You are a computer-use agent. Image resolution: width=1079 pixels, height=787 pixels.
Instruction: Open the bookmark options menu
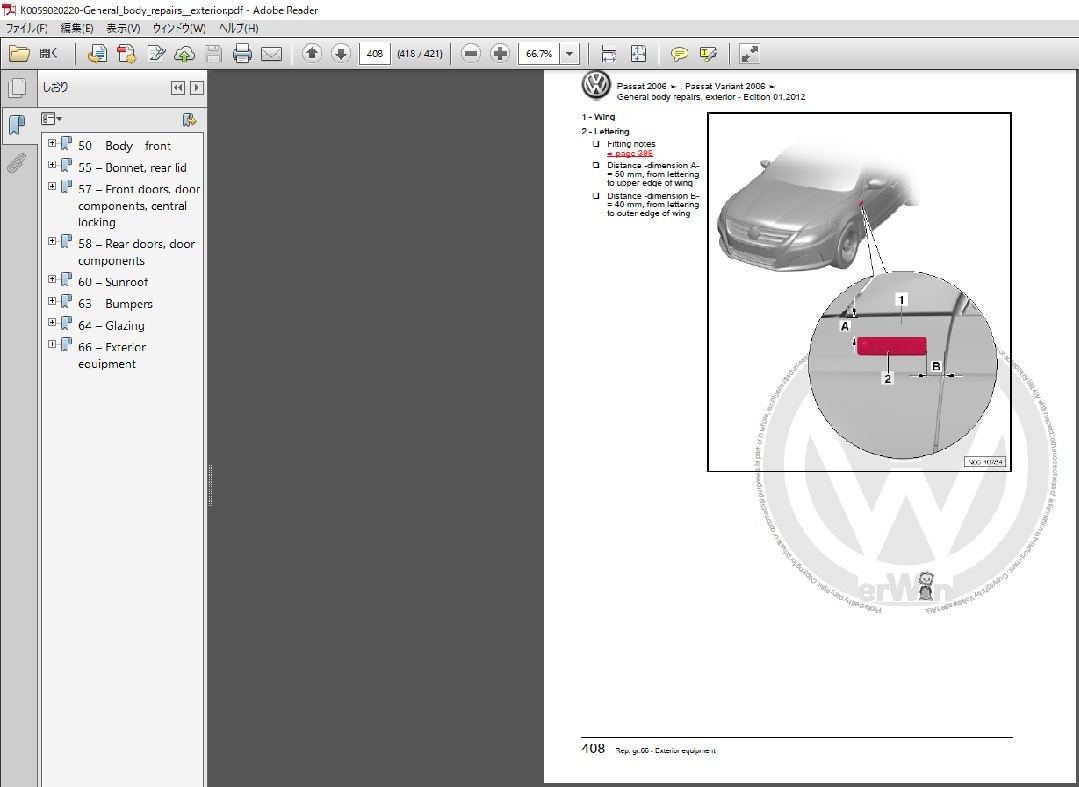(52, 119)
